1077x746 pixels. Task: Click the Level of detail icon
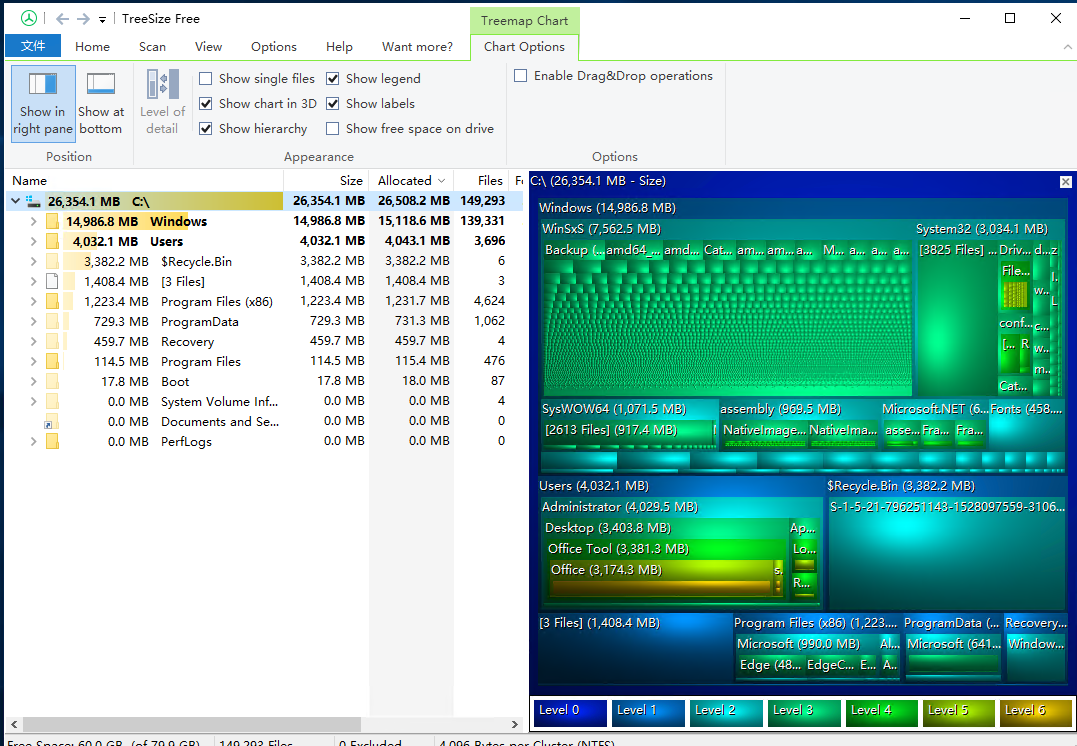(x=162, y=103)
